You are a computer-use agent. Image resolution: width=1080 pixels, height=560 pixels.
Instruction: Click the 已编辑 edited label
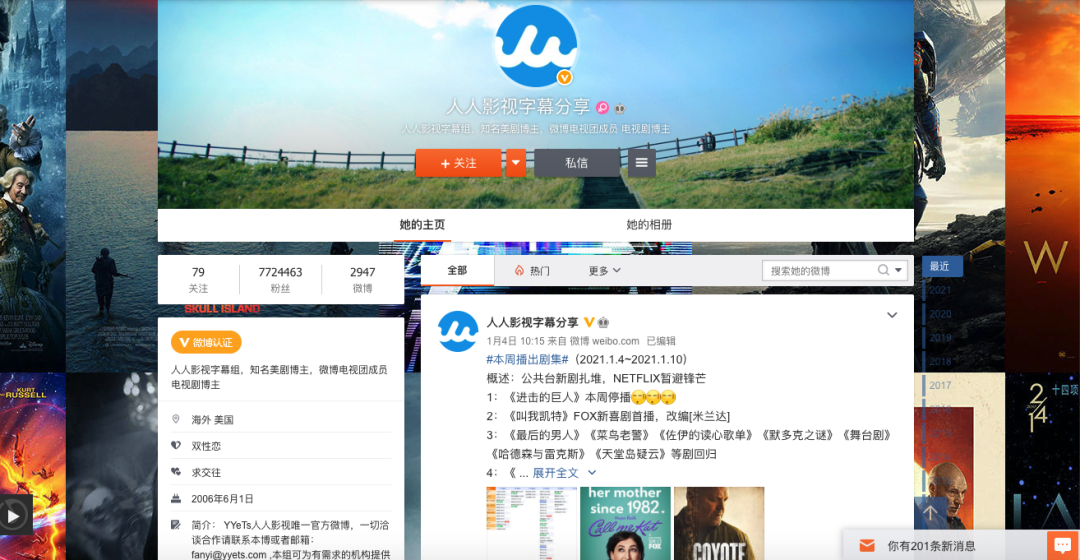661,341
